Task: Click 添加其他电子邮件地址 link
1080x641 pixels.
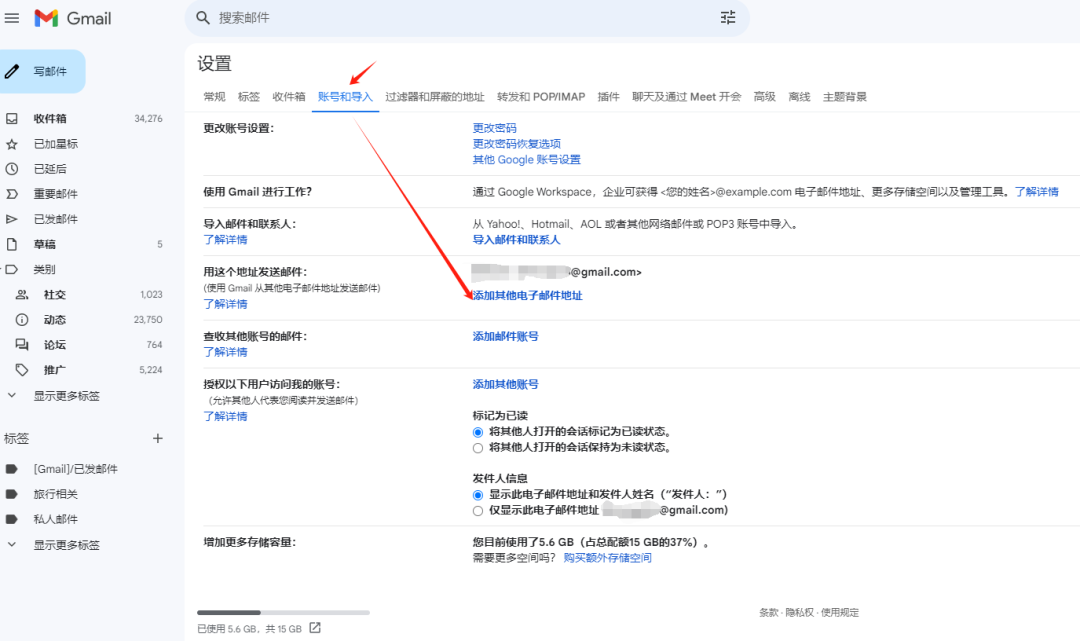Action: (x=528, y=295)
